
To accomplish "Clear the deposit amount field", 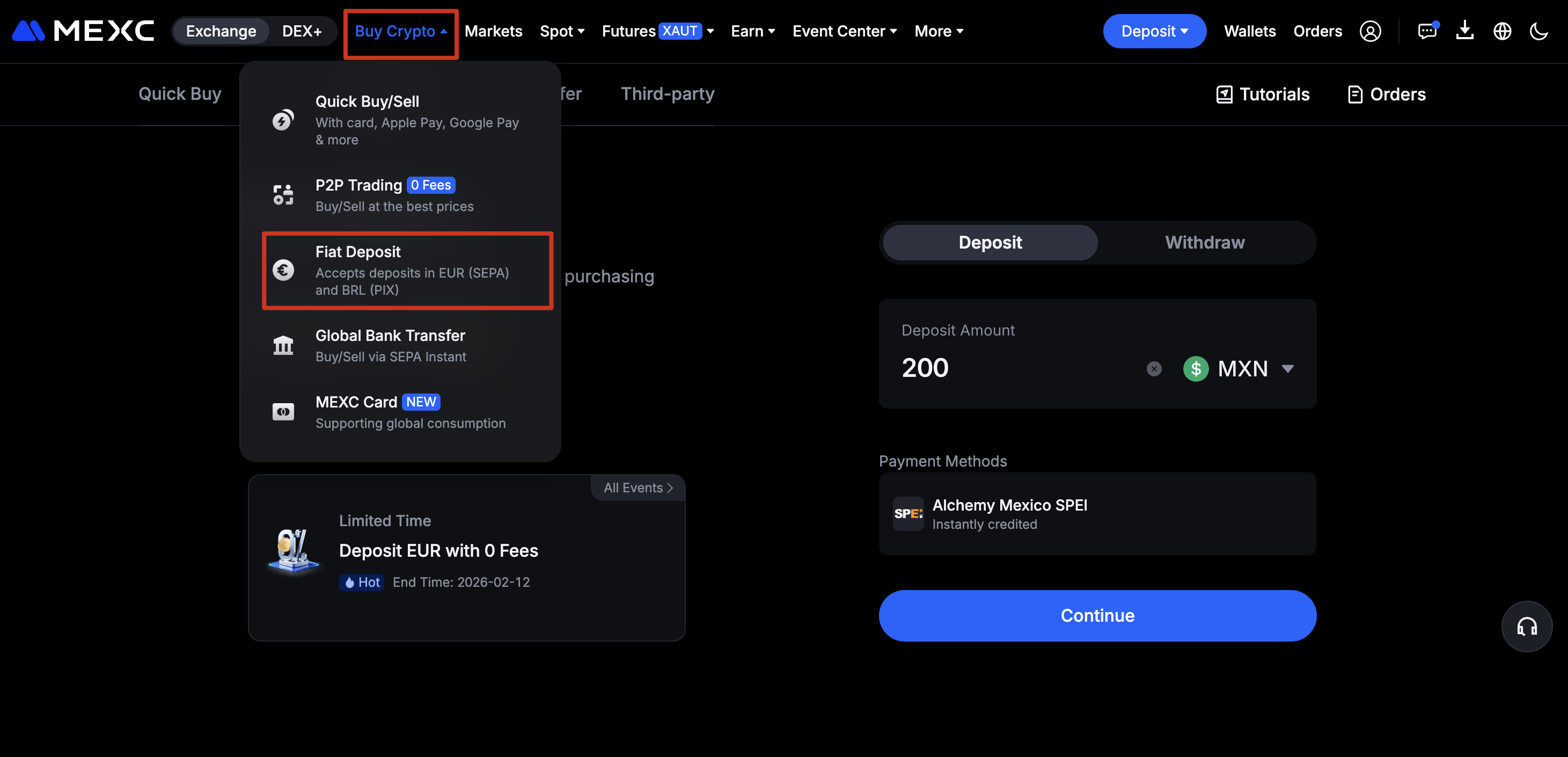I will point(1154,368).
